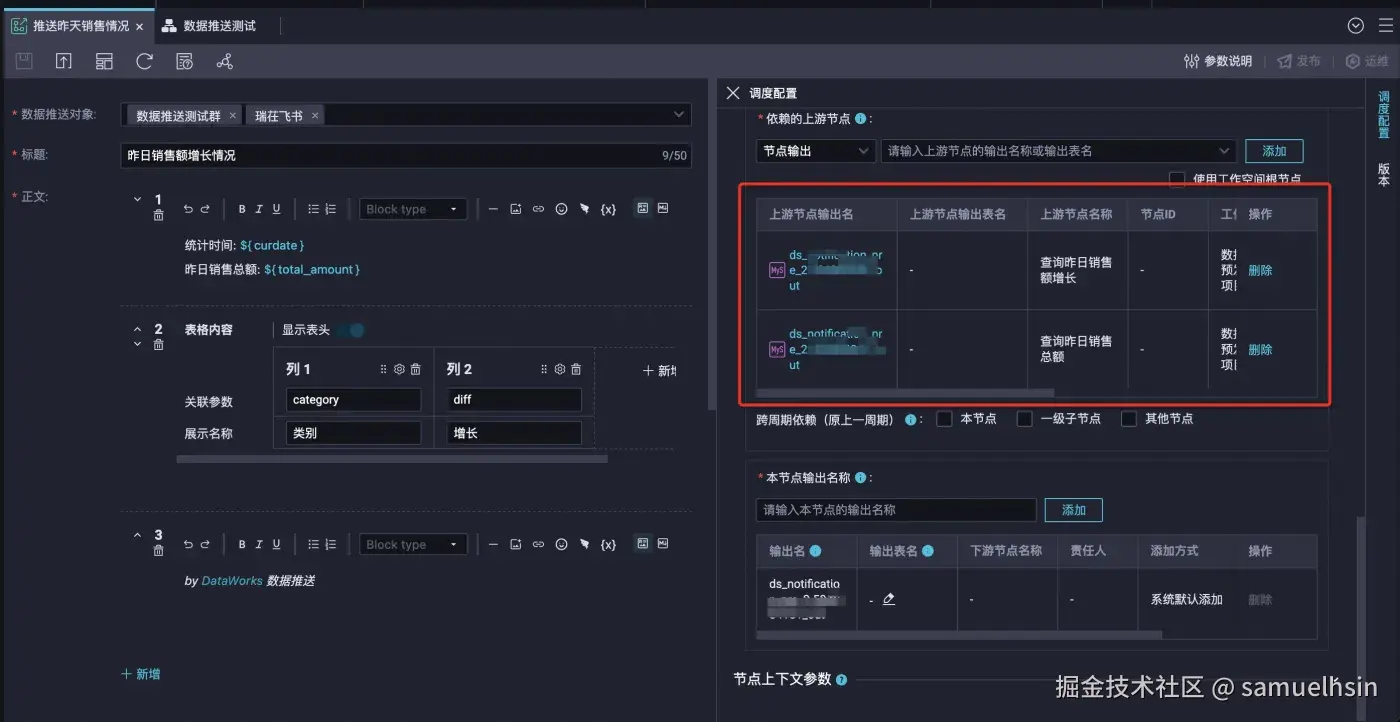
Task: Expand the 数据推送对象 selector arrow
Action: (x=678, y=115)
